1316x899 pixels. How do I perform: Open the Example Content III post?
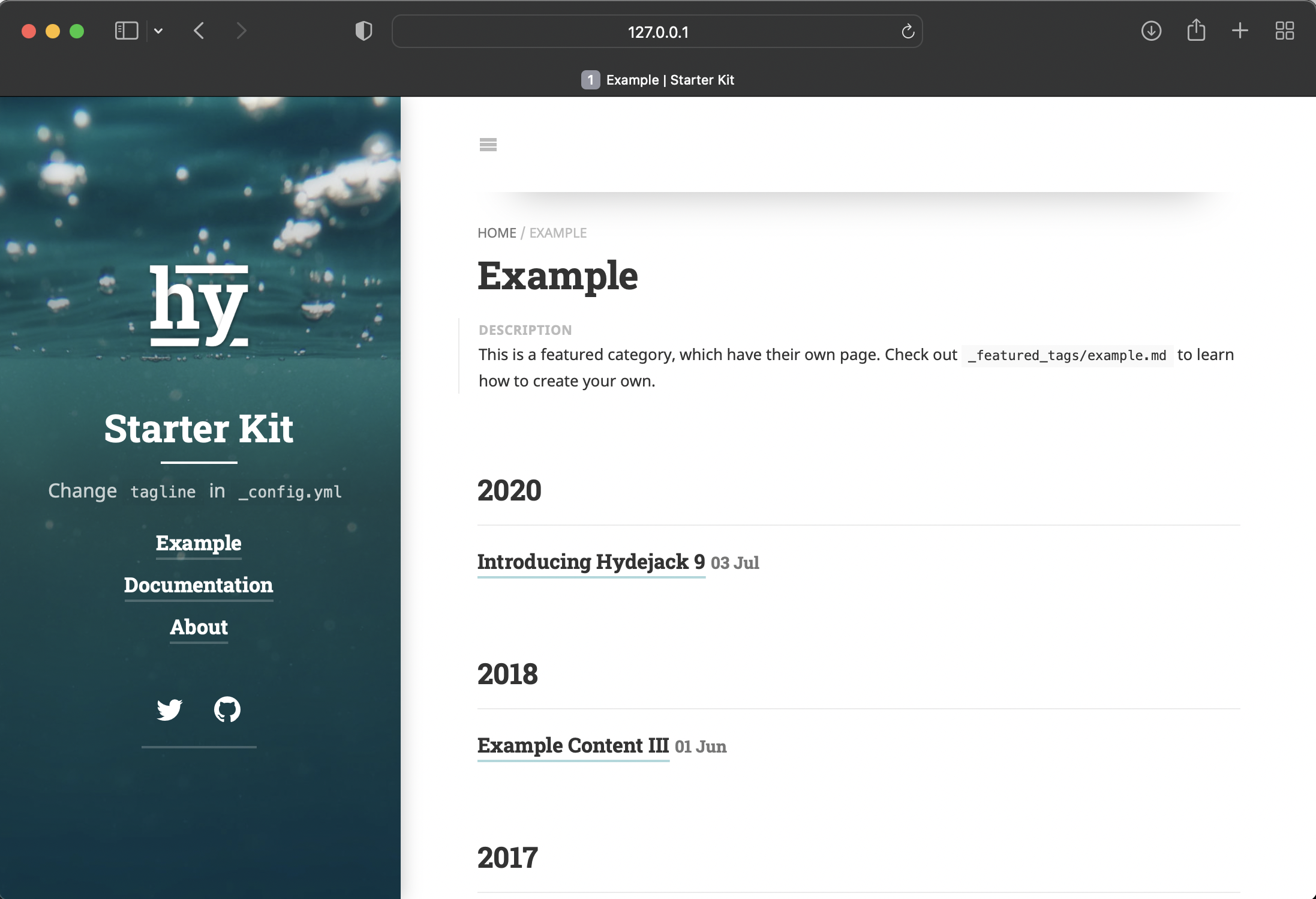coord(573,745)
